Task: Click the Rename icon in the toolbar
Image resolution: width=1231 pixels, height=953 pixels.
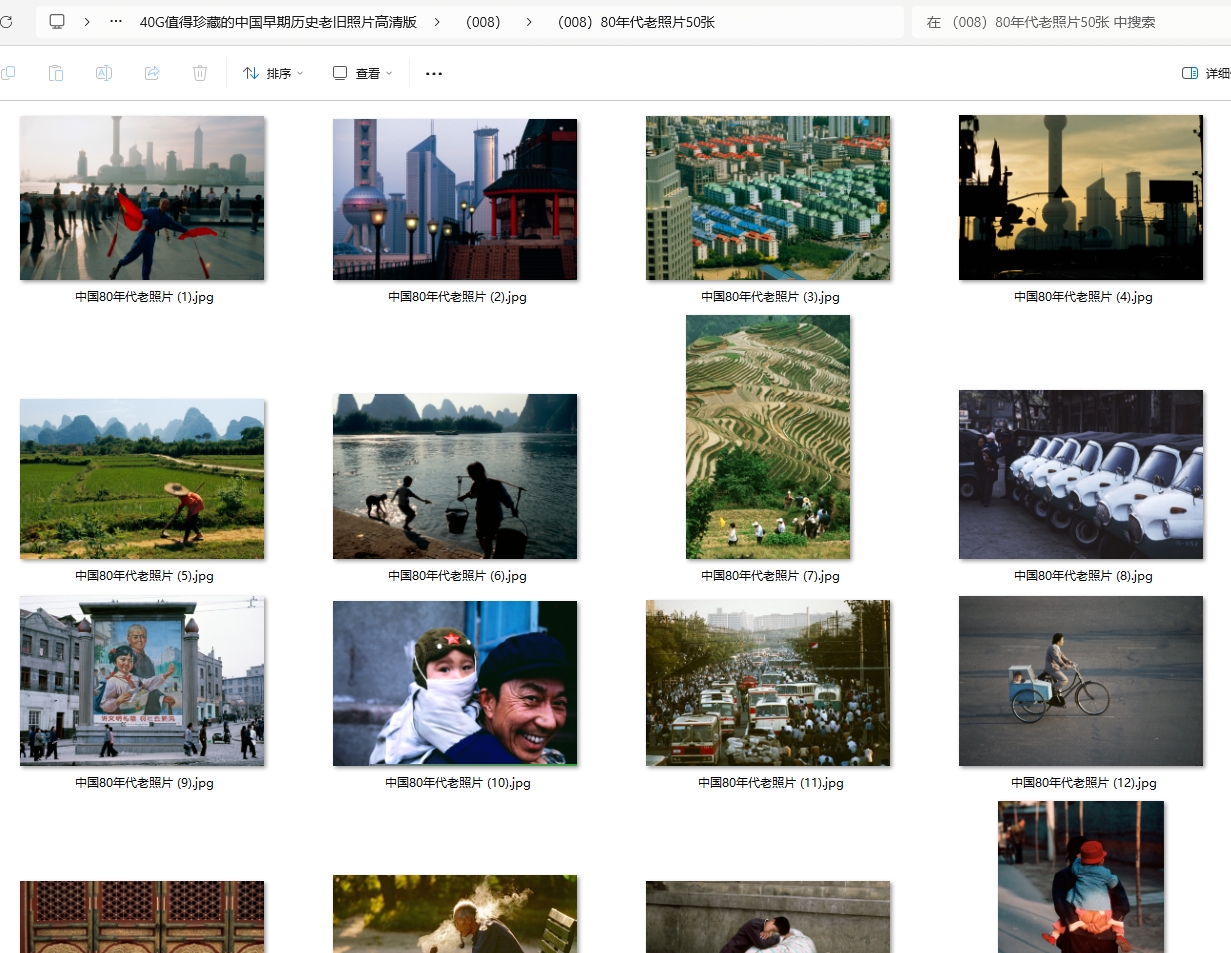Action: [104, 73]
